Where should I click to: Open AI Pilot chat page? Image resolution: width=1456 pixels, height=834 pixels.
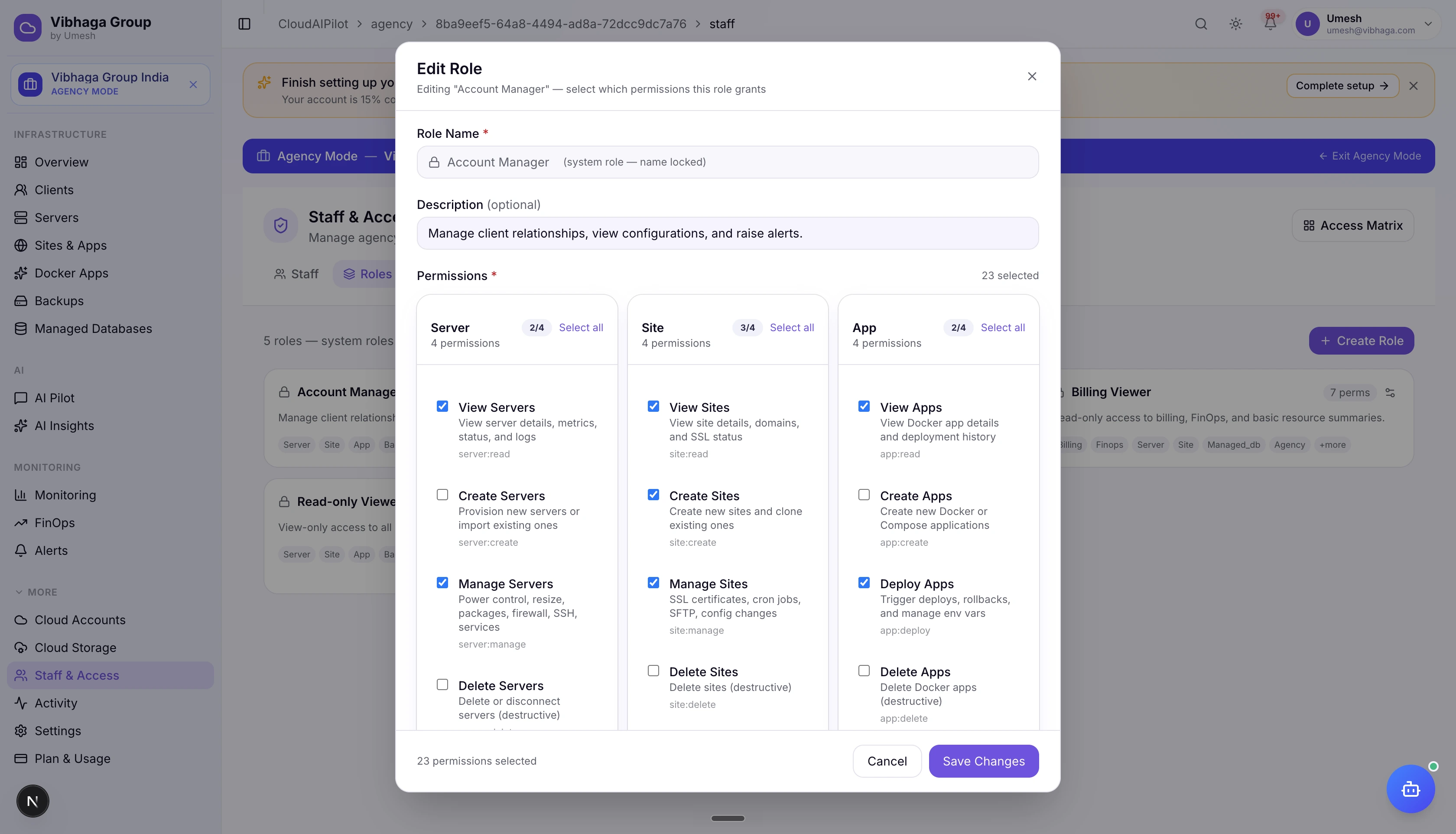tap(110, 398)
